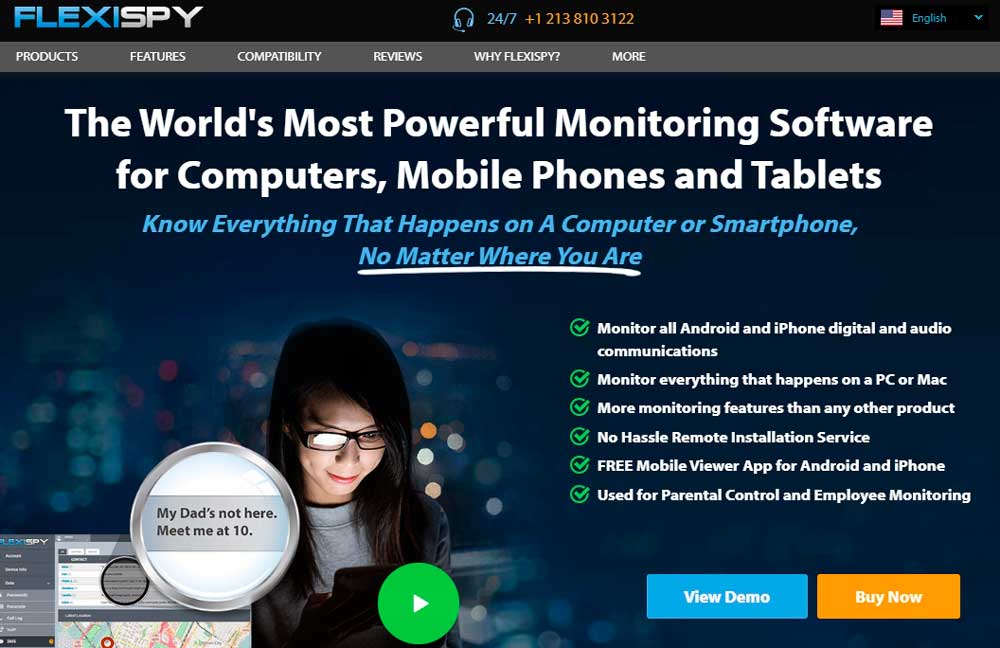Image resolution: width=1000 pixels, height=648 pixels.
Task: Click green checkmark beside FREE Mobile Viewer App
Action: pyautogui.click(x=579, y=465)
